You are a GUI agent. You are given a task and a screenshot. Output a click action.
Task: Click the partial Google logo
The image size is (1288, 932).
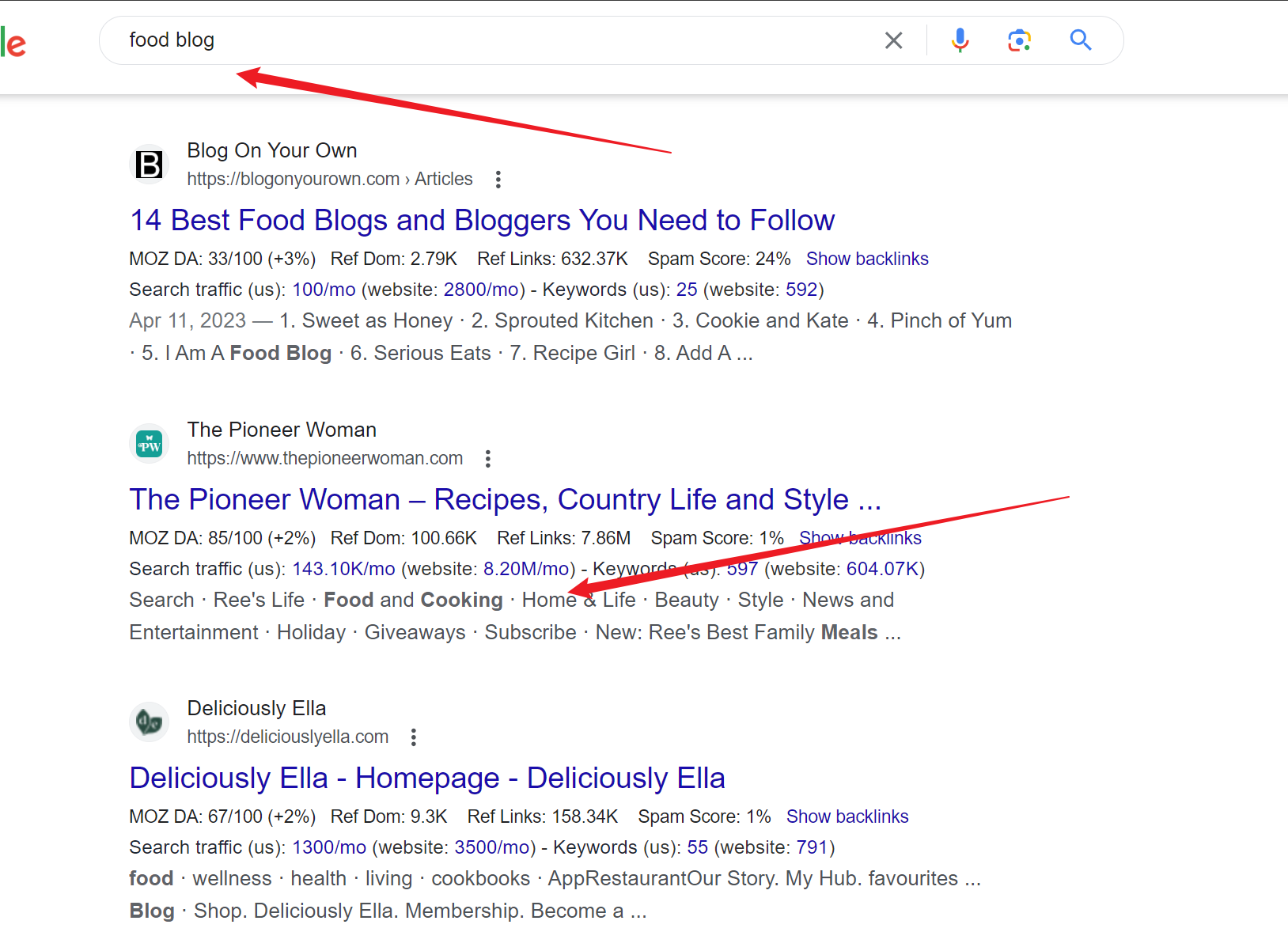click(13, 42)
